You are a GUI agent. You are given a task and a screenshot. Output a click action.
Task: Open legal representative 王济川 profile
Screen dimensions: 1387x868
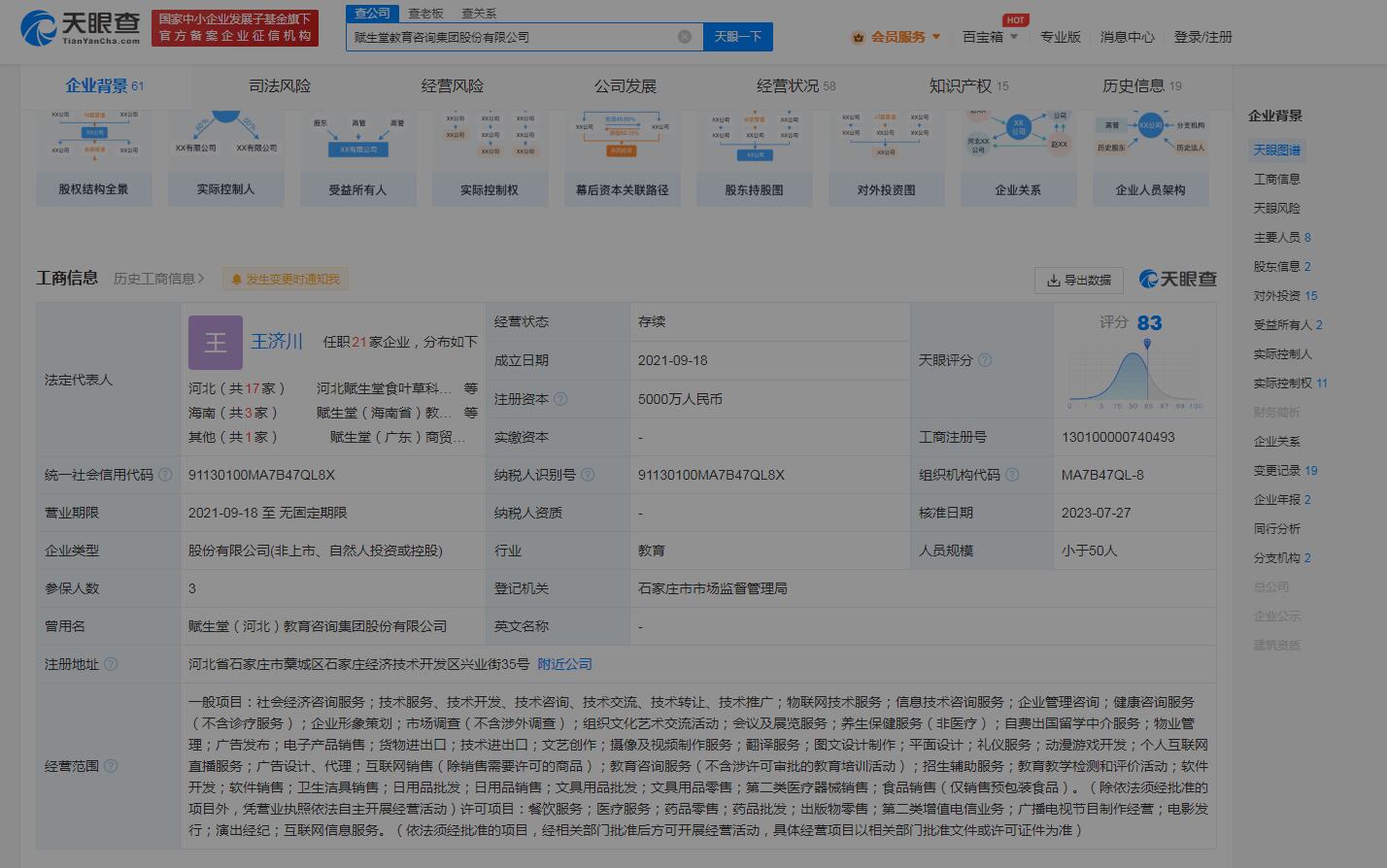point(277,341)
